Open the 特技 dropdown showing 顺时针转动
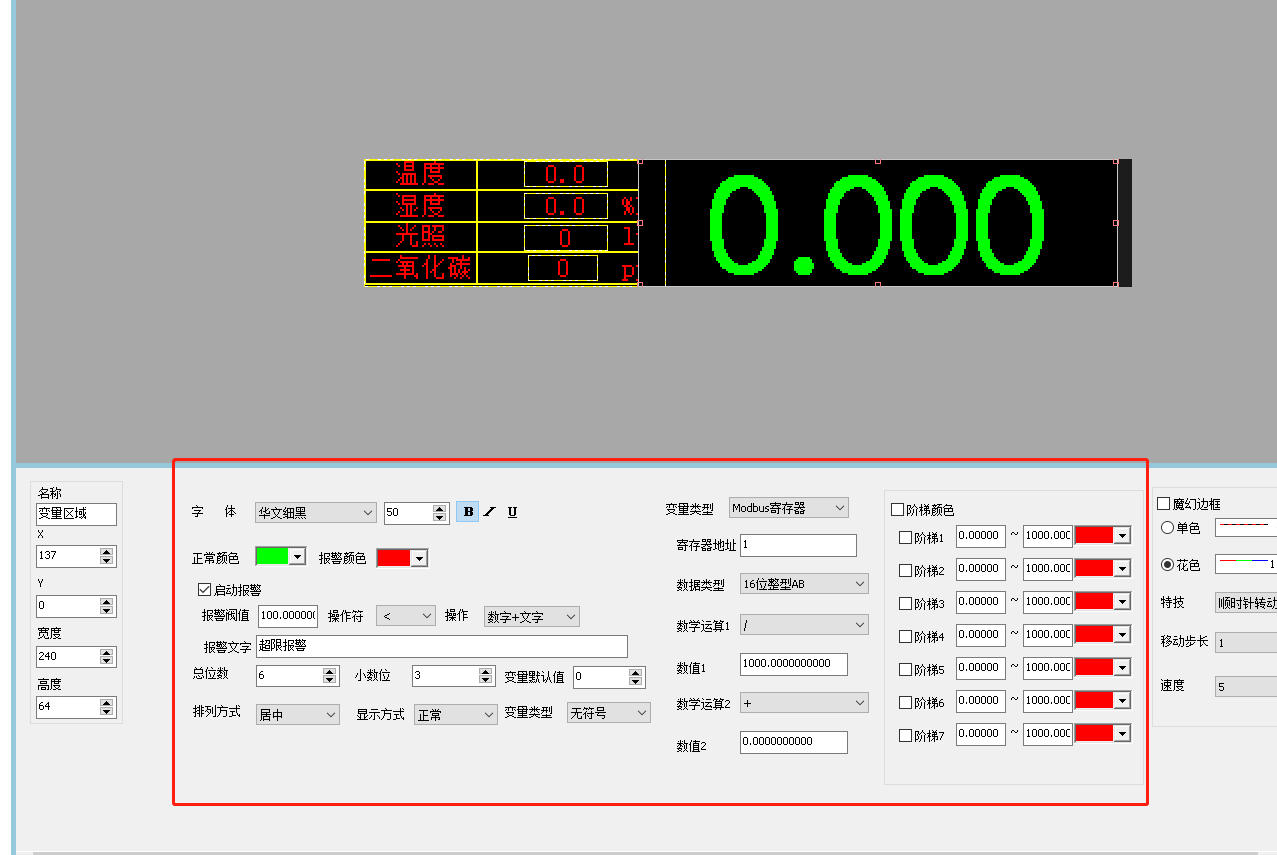 click(x=1246, y=603)
